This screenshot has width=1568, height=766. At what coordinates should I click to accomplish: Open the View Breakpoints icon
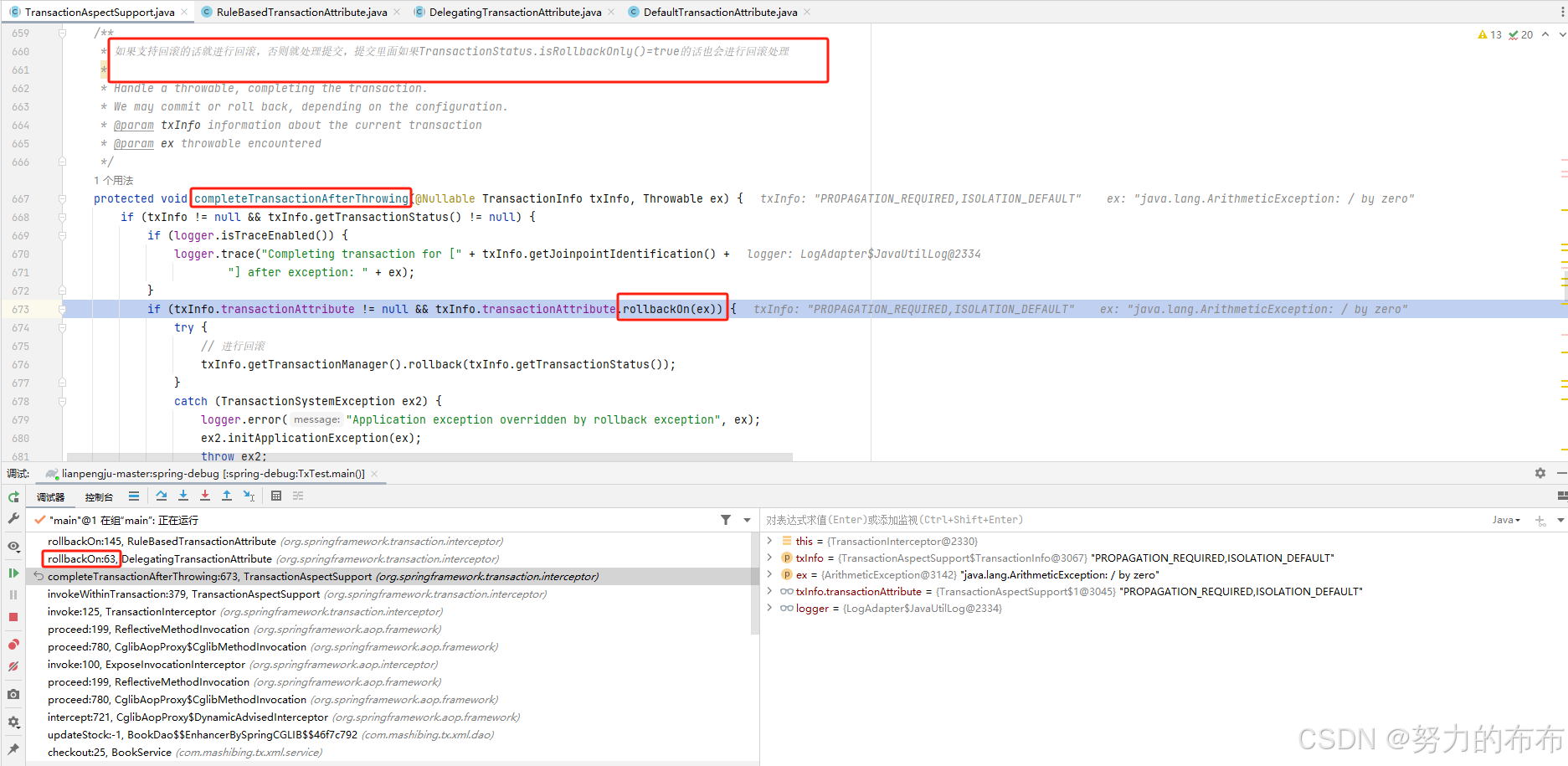pyautogui.click(x=13, y=645)
